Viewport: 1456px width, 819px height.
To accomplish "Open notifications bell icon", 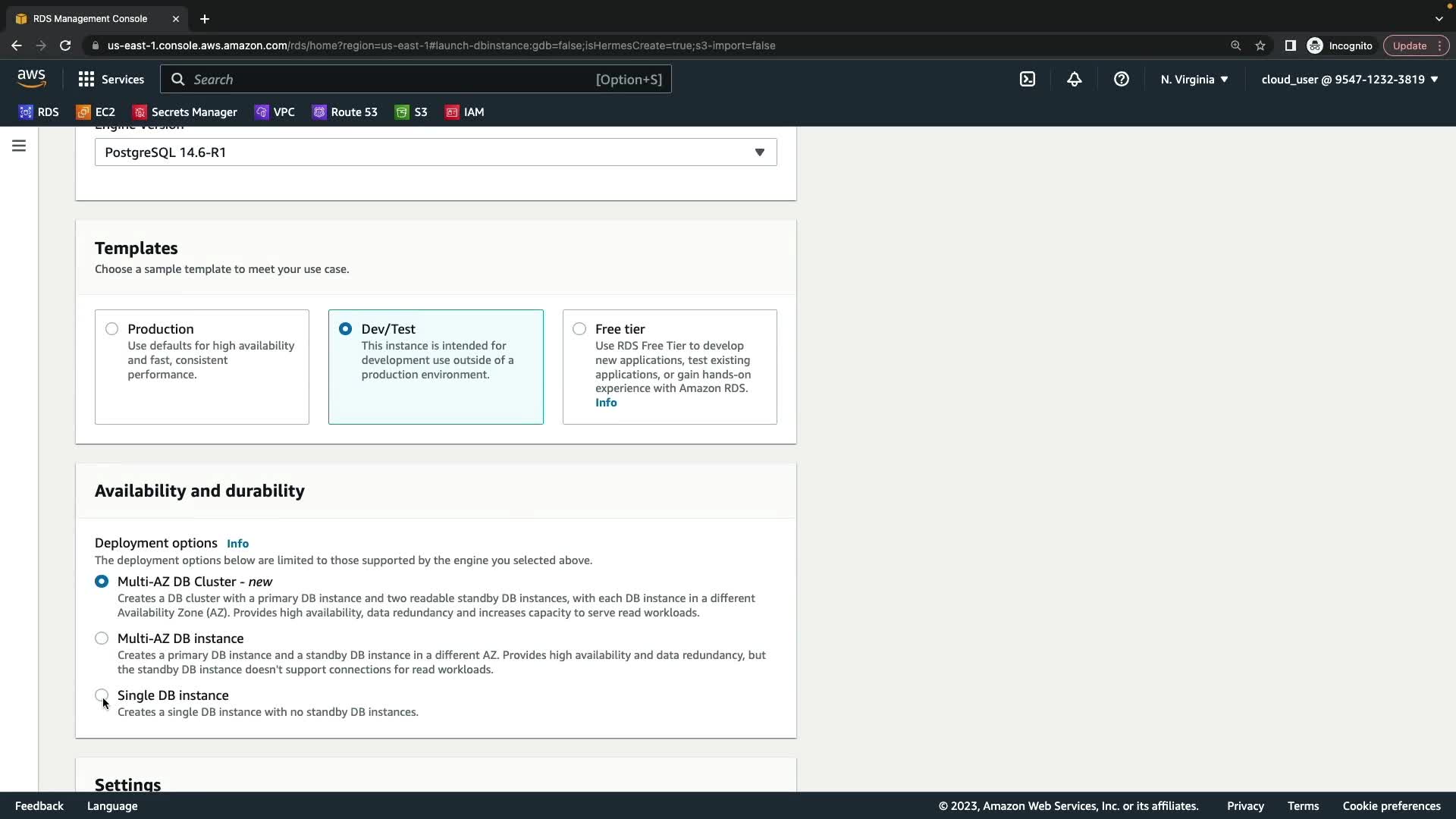I will (1074, 79).
